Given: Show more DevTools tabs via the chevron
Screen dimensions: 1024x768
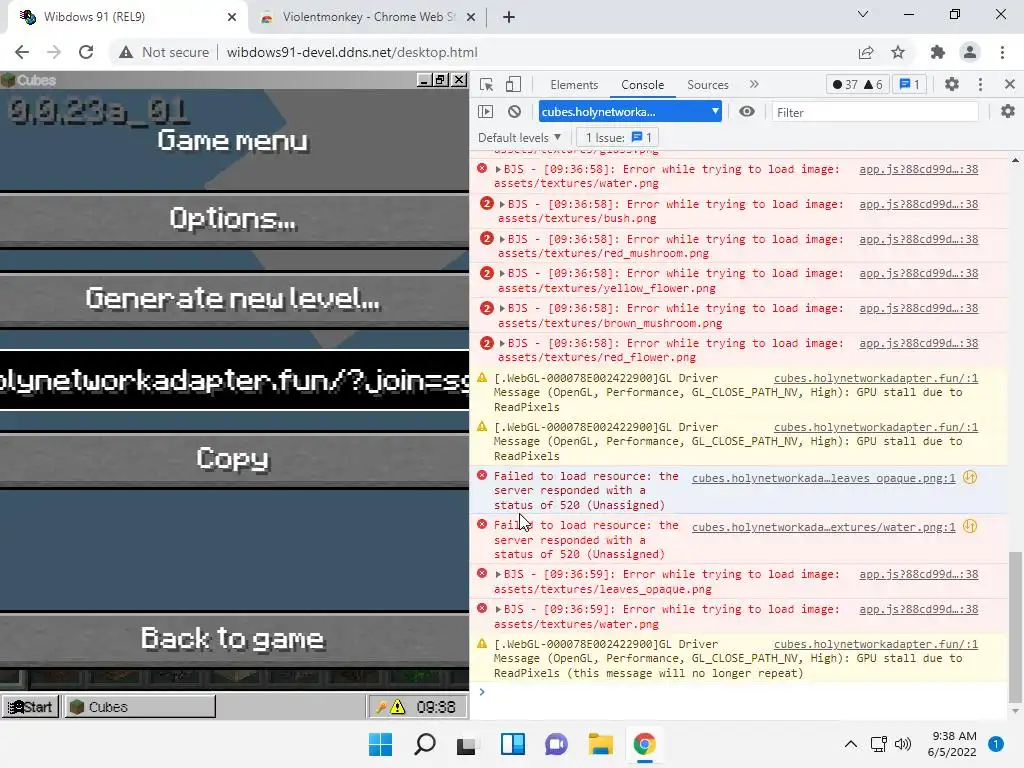Looking at the screenshot, I should coord(754,84).
